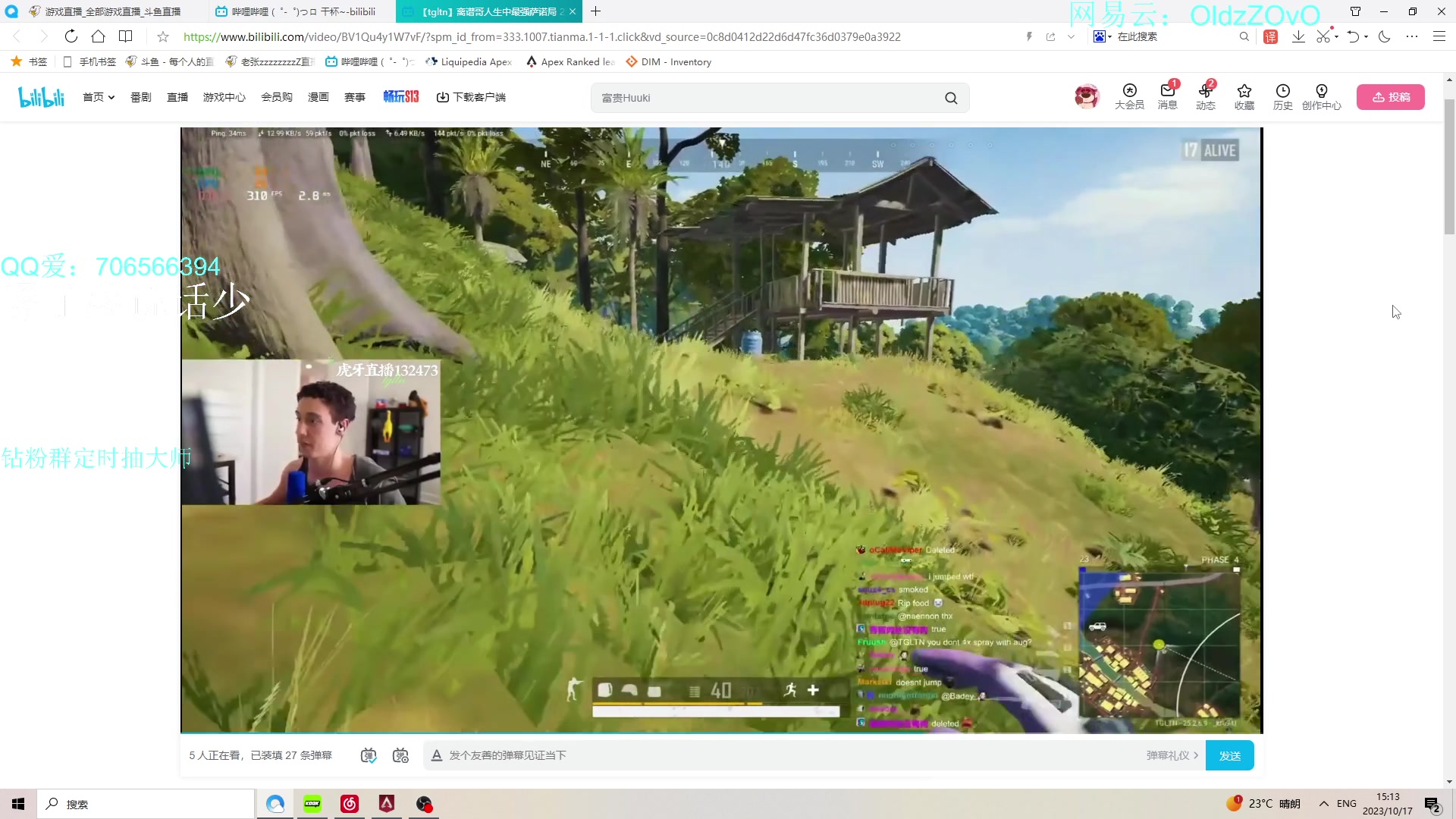Click the Windows taskbar search box
This screenshot has width=1456, height=819.
pyautogui.click(x=146, y=804)
